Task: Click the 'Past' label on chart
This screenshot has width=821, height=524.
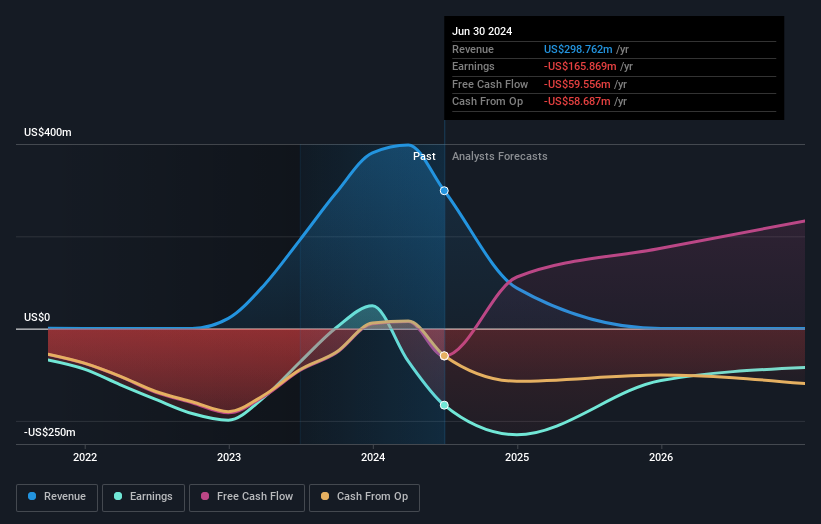Action: (424, 156)
